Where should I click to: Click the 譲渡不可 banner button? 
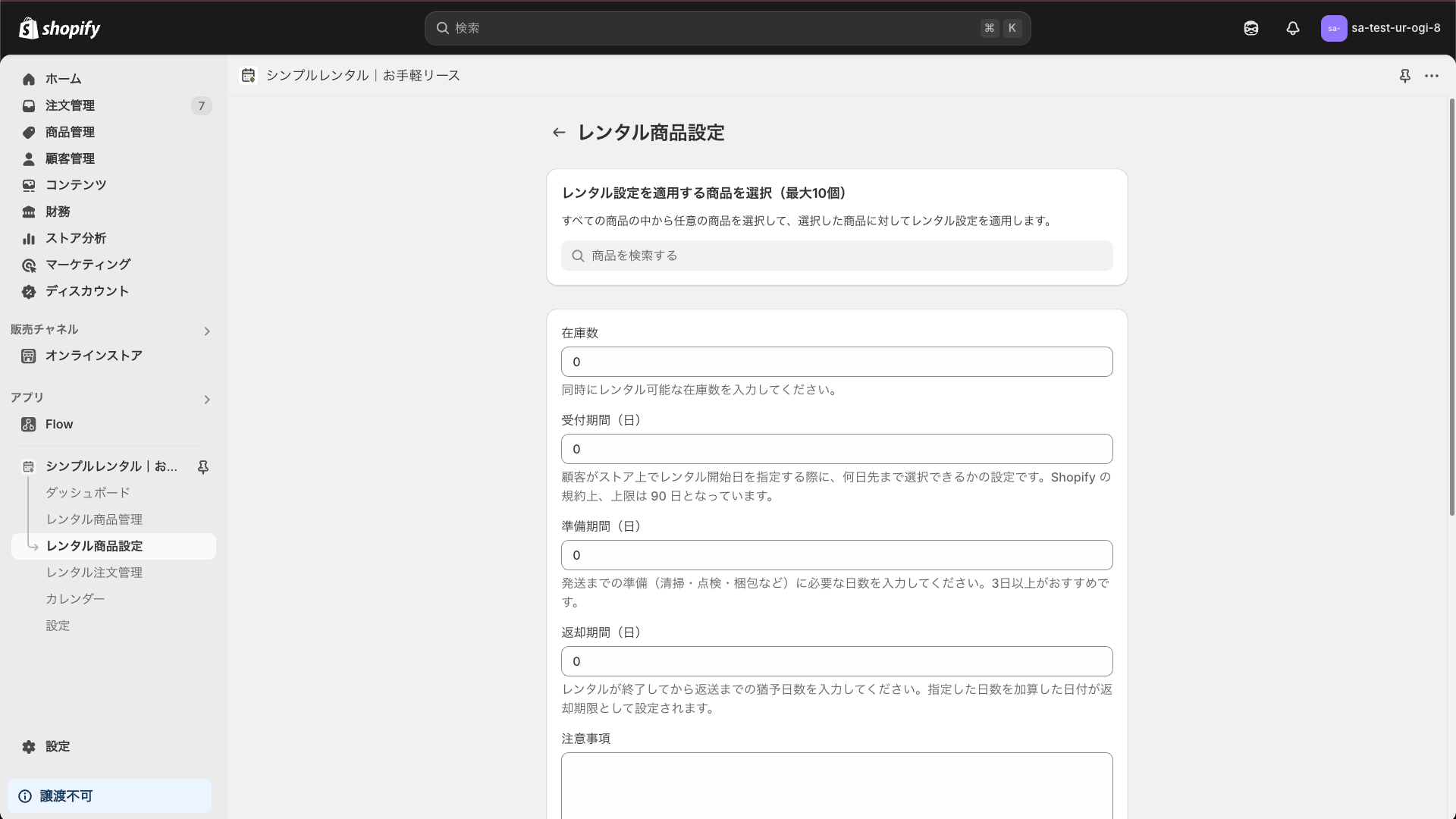click(109, 796)
